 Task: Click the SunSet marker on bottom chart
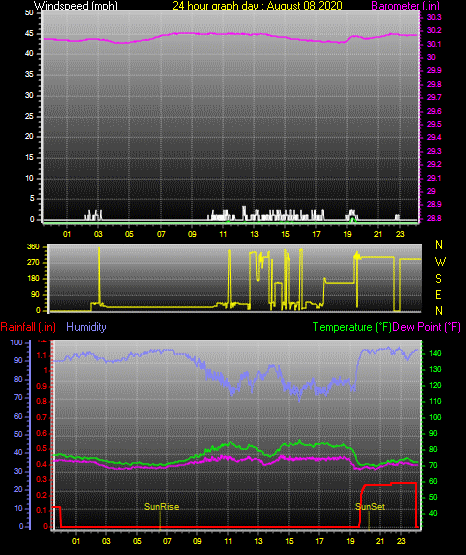(370, 507)
